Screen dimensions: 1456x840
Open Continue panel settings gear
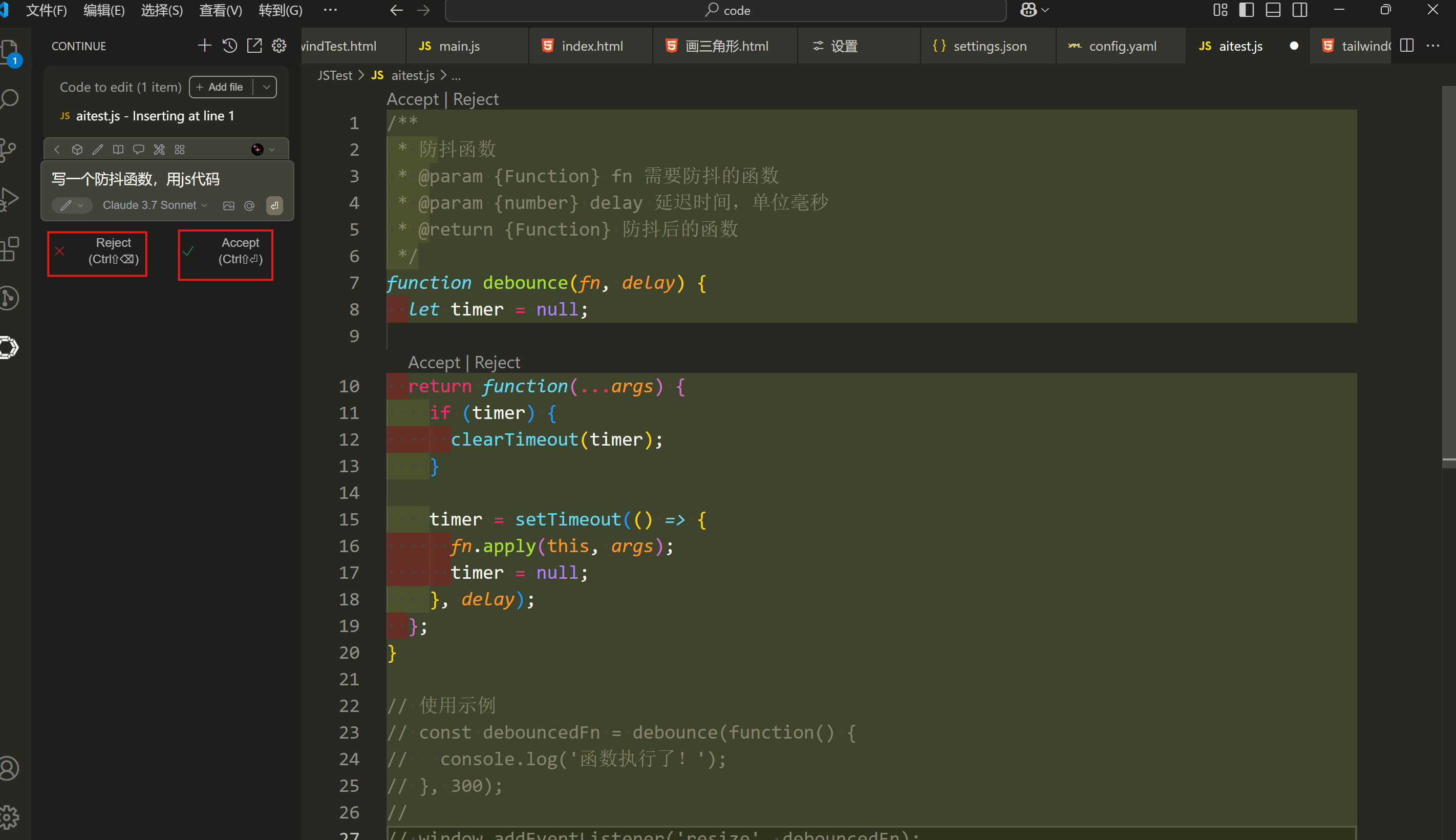tap(279, 46)
